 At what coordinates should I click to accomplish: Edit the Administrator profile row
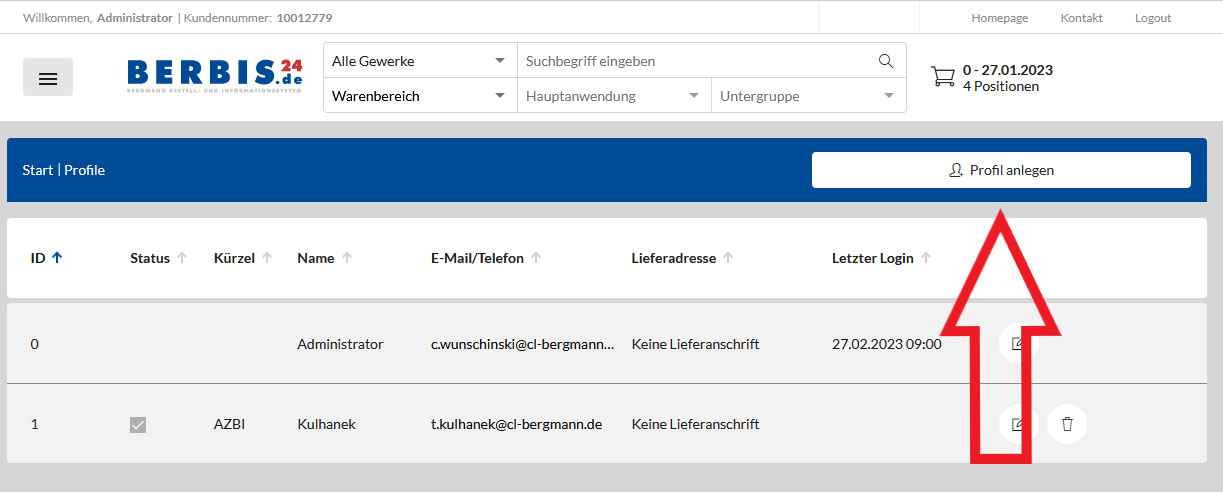click(1018, 344)
